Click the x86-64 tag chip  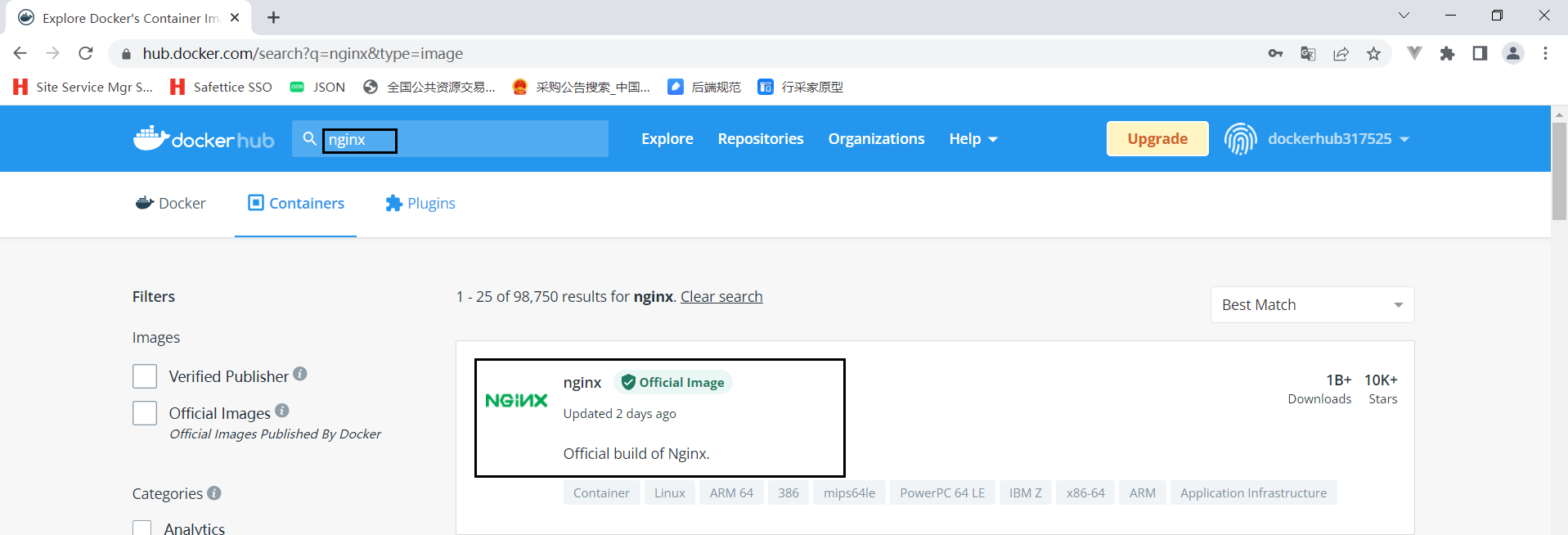tap(1085, 492)
